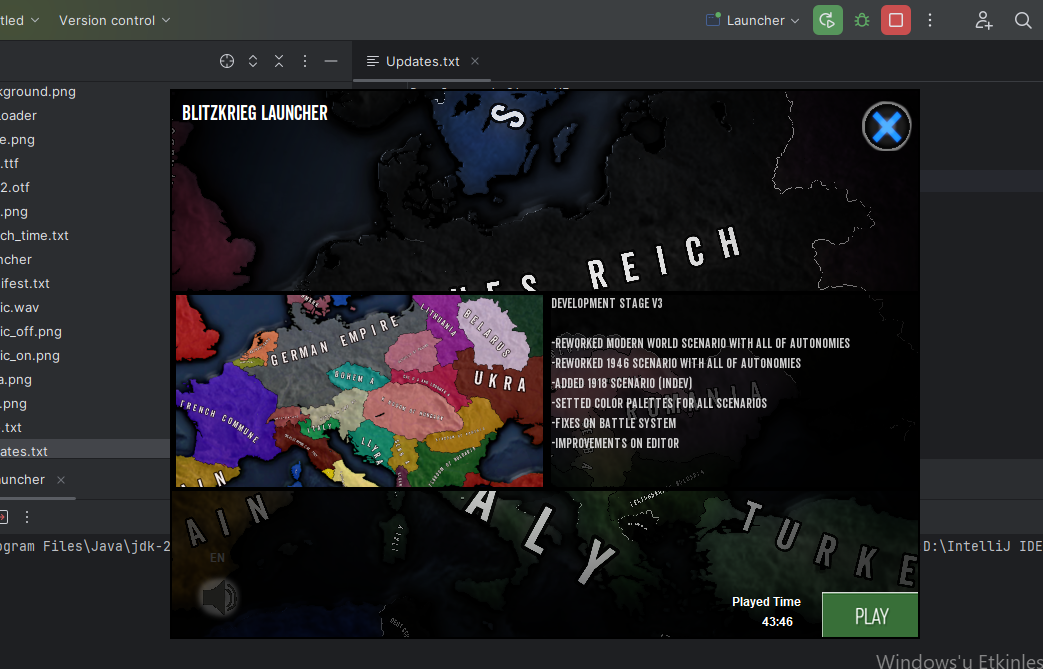Click the IMPROVEMENTS ON EDITOR line

615,443
